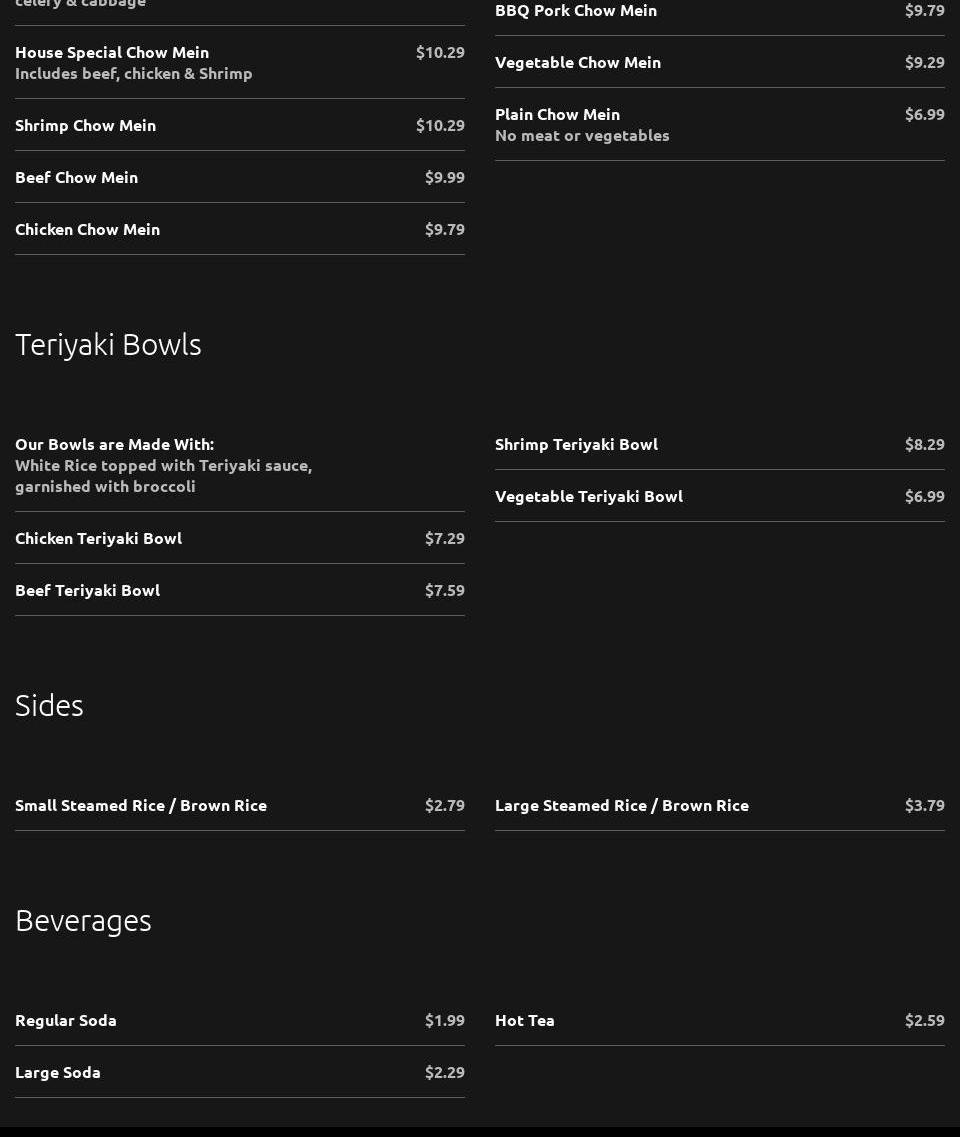This screenshot has width=960, height=1137.
Task: Select Shrimp Chow Mein menu item
Action: tap(86, 125)
